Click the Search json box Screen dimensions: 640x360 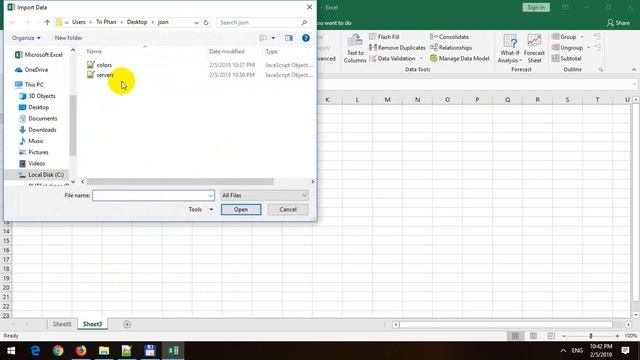[x=263, y=22]
